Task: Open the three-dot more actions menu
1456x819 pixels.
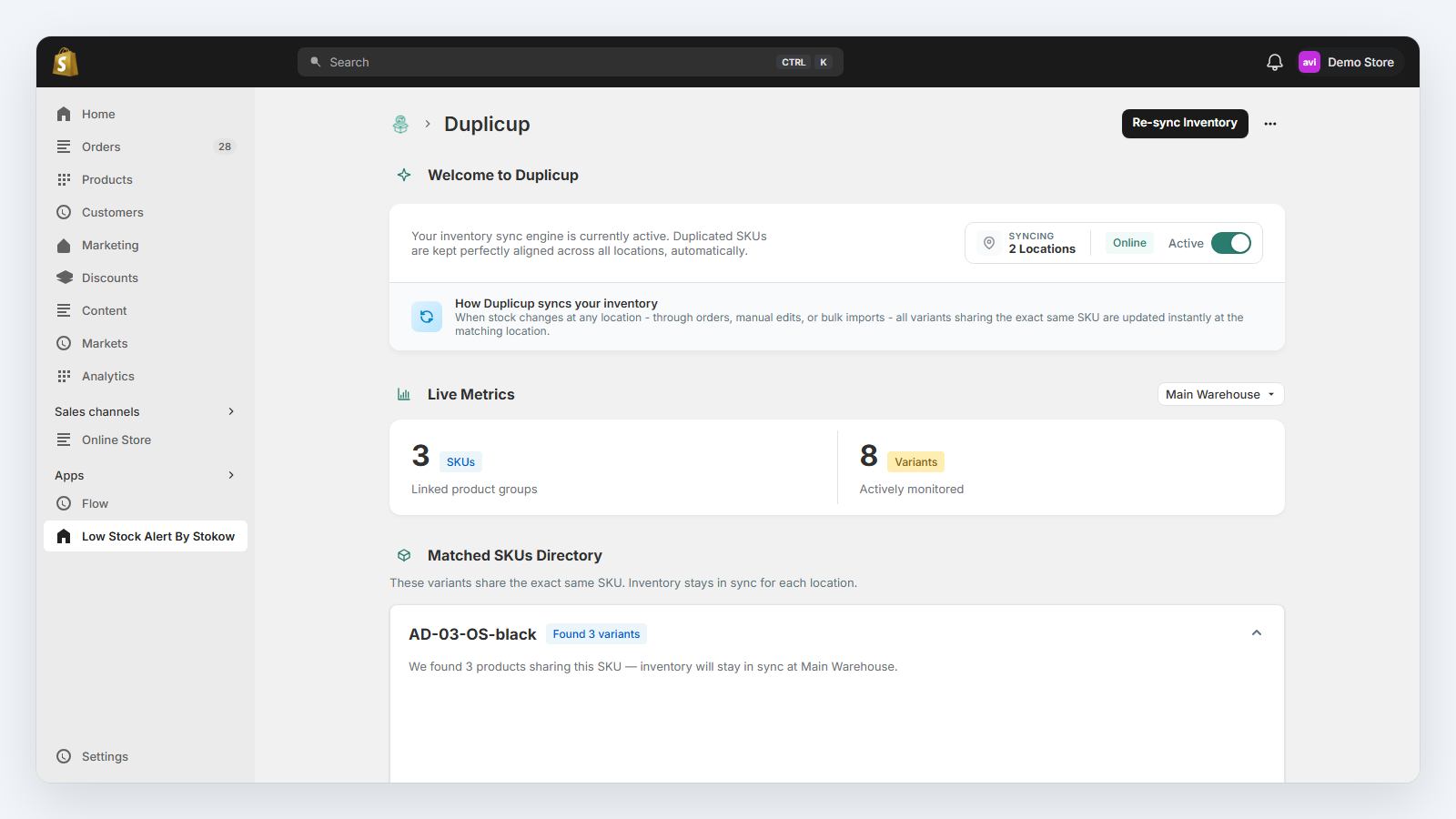Action: tap(1270, 124)
